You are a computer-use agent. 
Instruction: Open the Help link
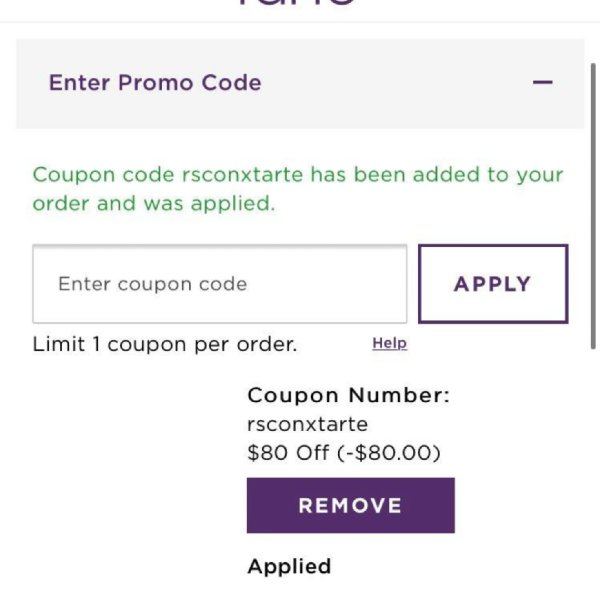(390, 344)
